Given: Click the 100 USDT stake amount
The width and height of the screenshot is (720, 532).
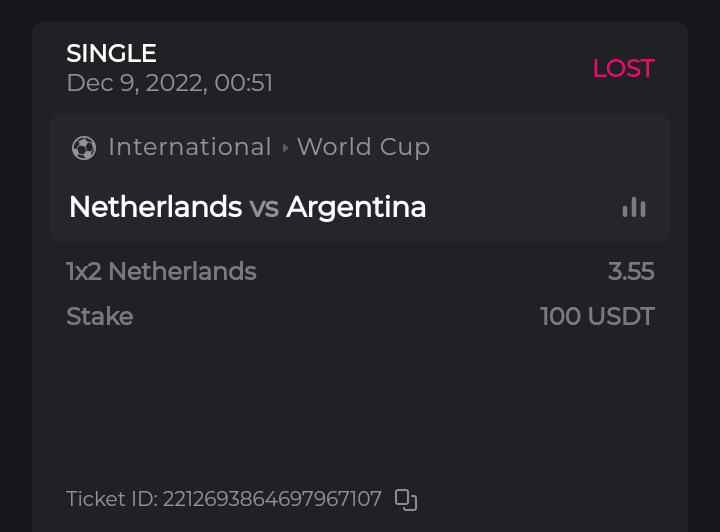Looking at the screenshot, I should coord(597,317).
